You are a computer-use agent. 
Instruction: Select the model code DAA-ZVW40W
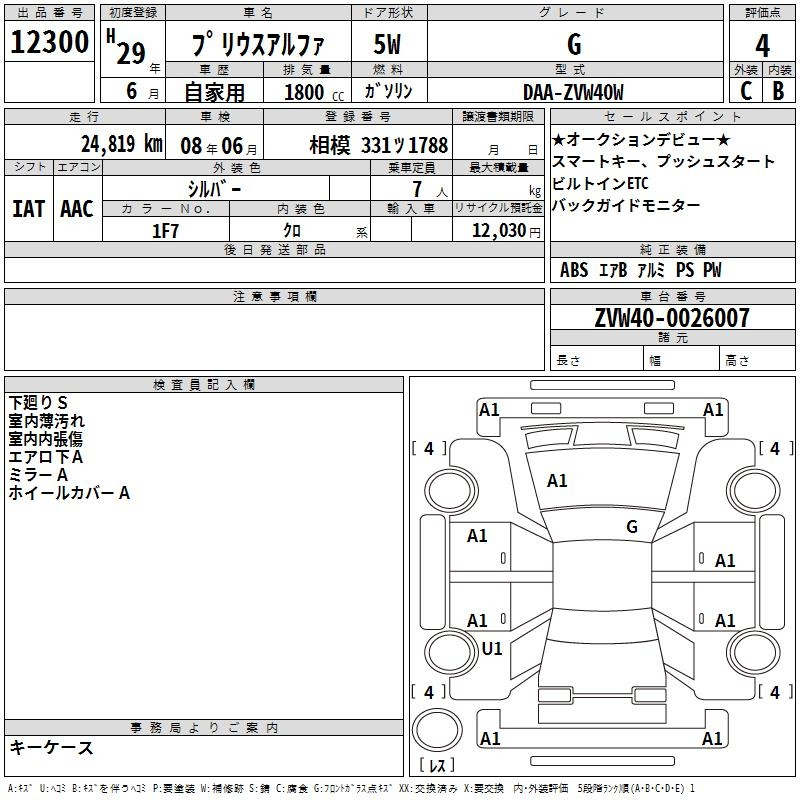point(573,92)
